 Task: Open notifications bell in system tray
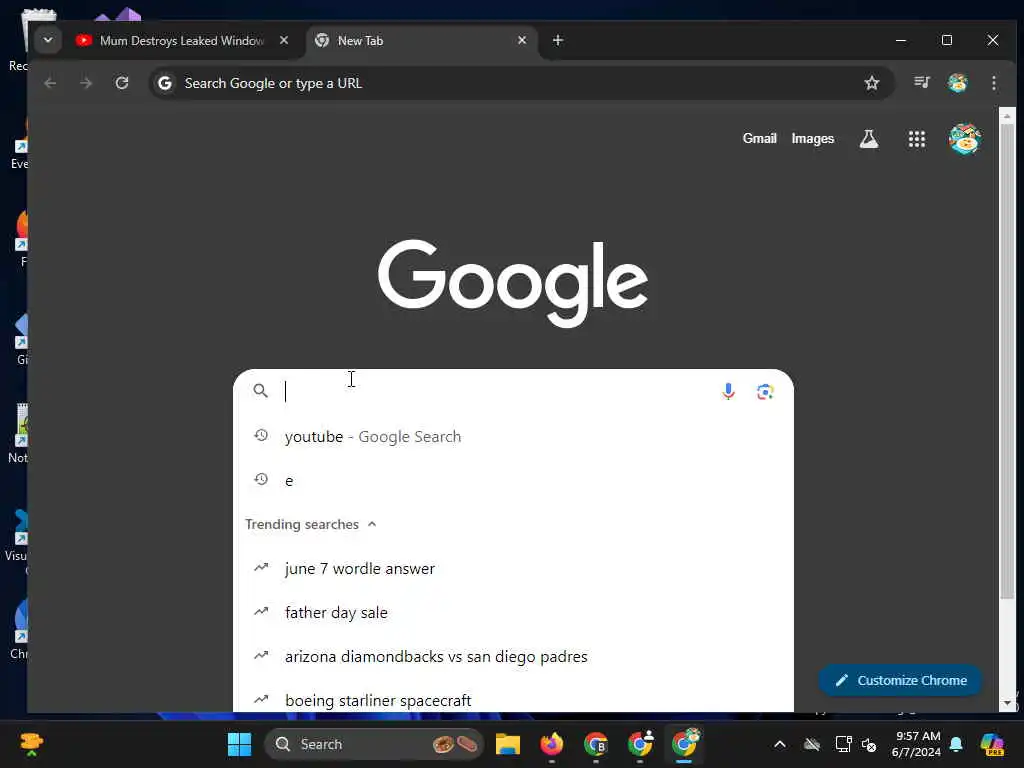(956, 744)
